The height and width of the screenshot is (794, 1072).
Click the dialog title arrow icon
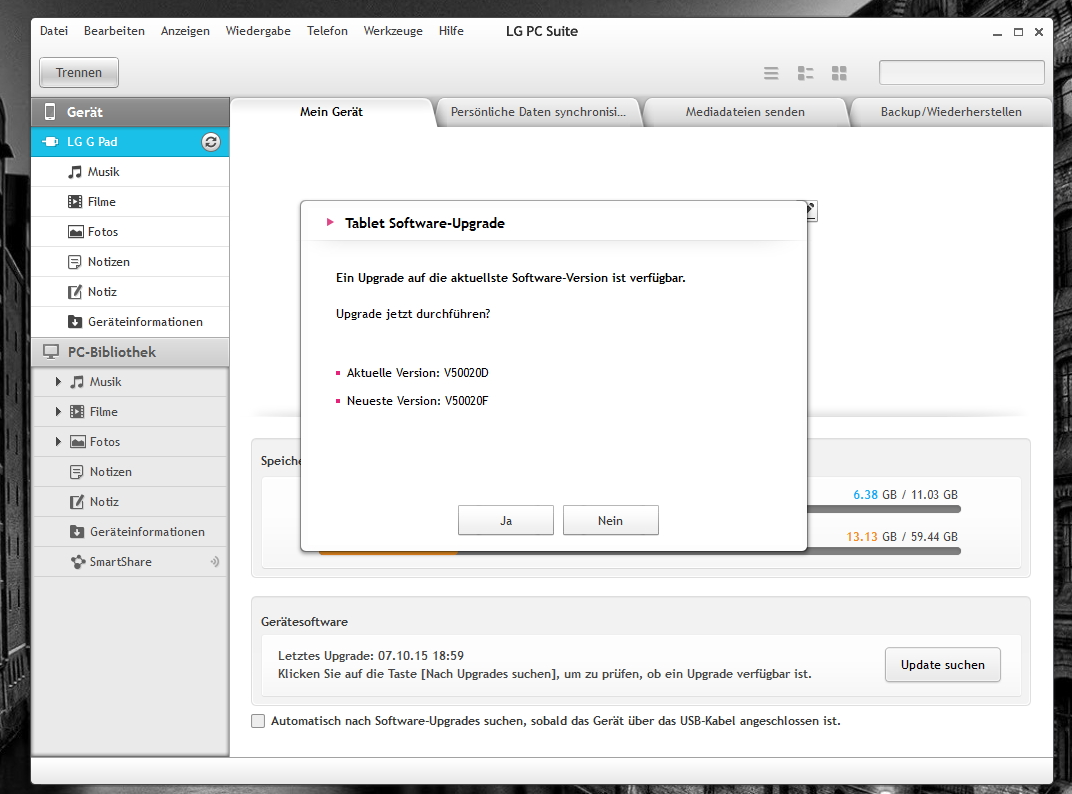click(x=330, y=222)
